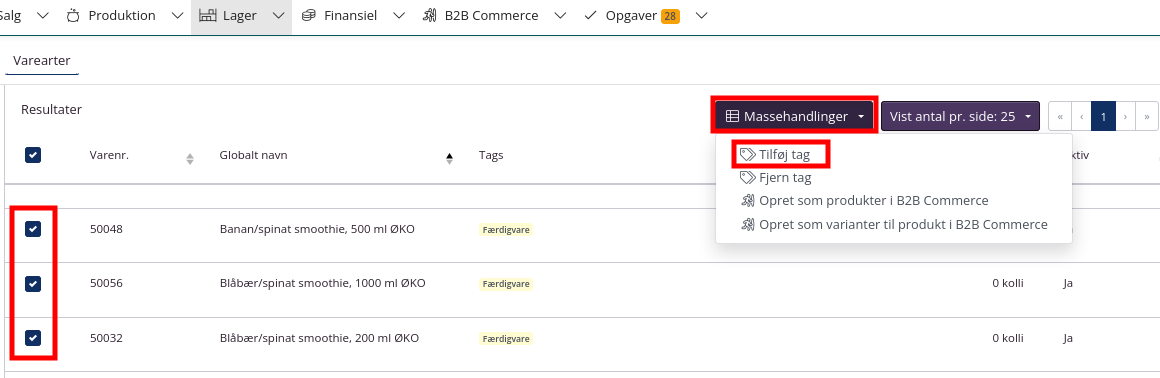Click the B2B Commerce icon in the navbar

click(x=429, y=16)
